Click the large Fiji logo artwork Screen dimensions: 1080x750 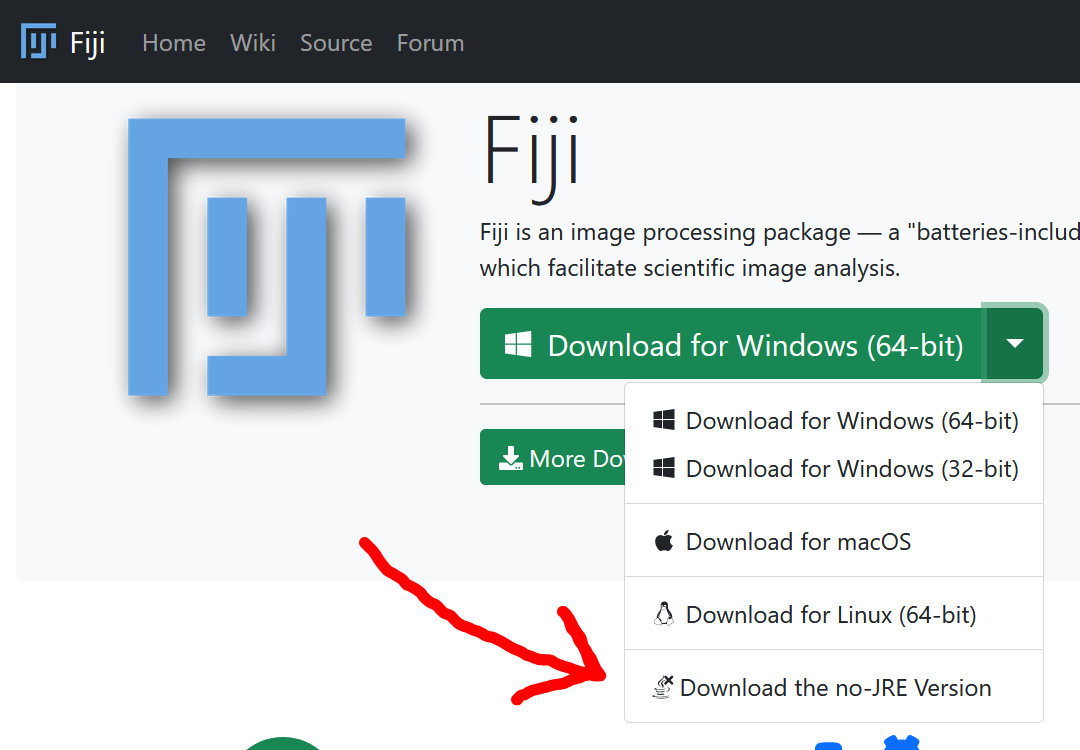click(266, 257)
